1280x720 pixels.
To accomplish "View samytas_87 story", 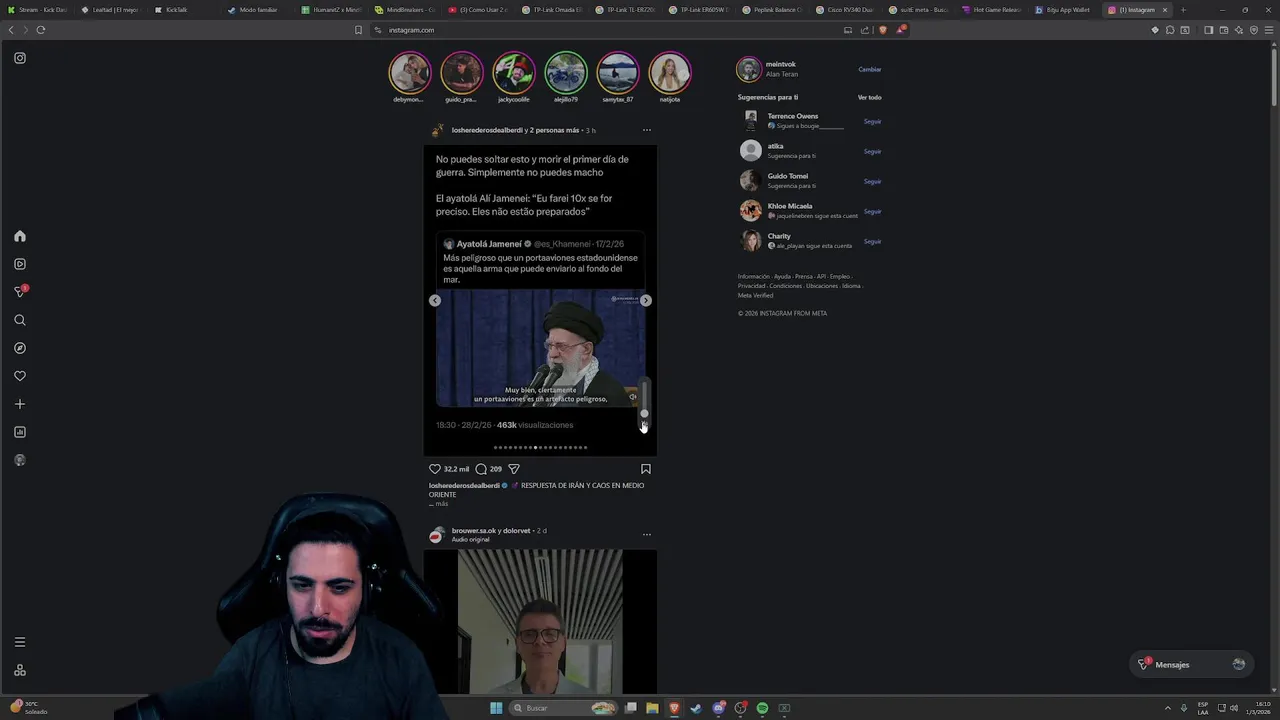I will (617, 73).
